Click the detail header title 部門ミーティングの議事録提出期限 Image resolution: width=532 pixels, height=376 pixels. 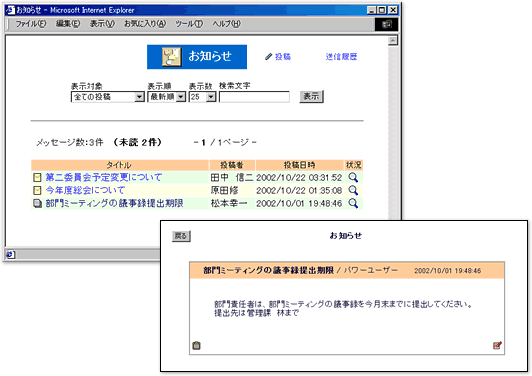[x=268, y=270]
